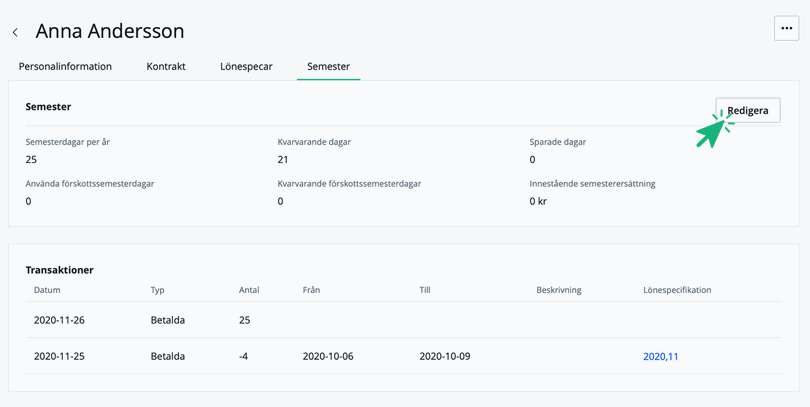Click the Beskrivning column header
The image size is (810, 407).
558,290
